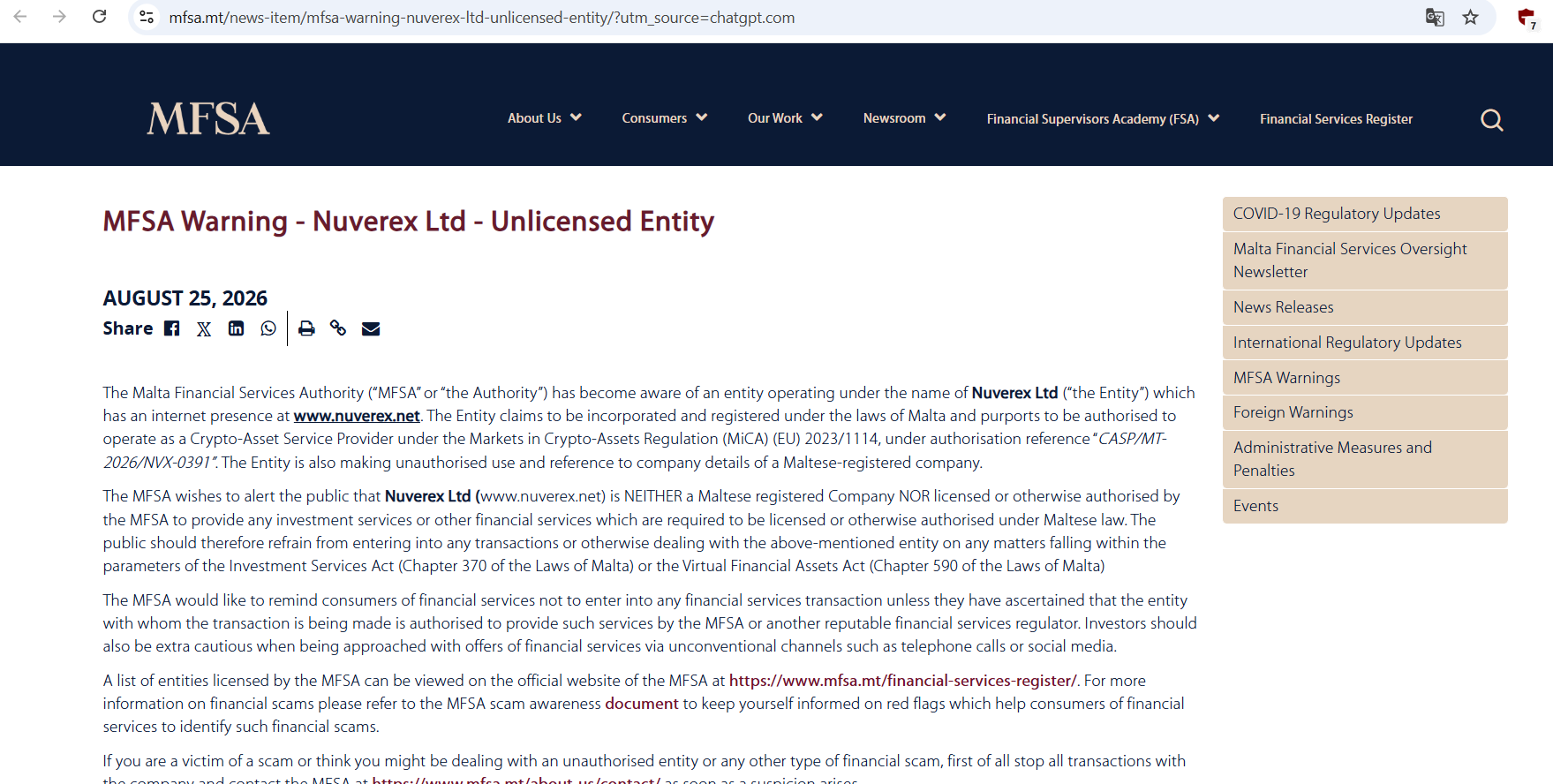Screen dimensions: 1553x784
Task: Click the date AUGUST 25, 2026
Action: tap(185, 298)
